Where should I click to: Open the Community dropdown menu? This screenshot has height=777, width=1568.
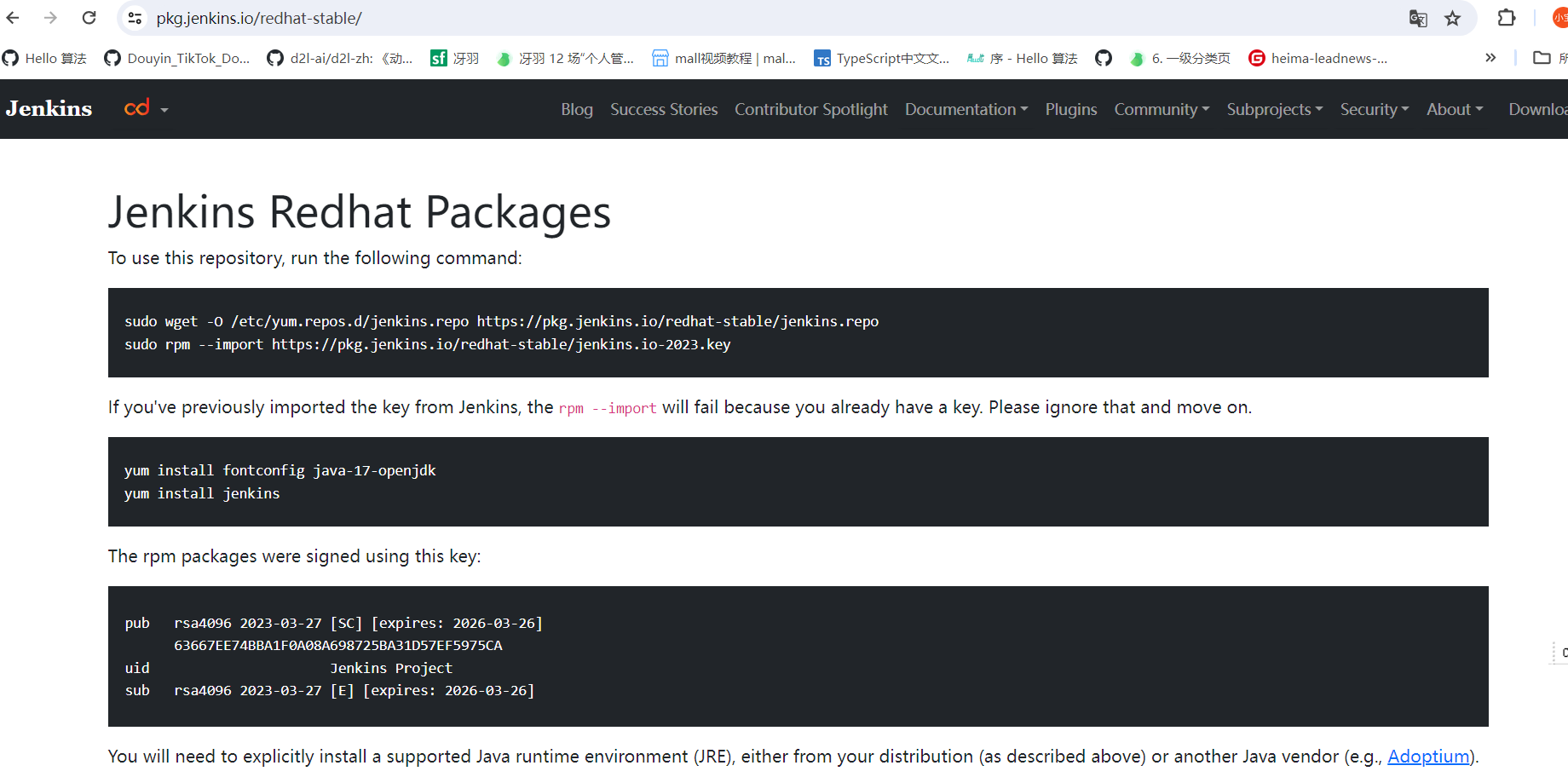tap(1162, 109)
